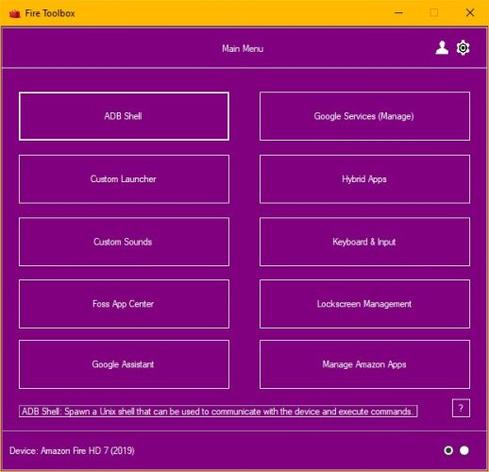This screenshot has width=489, height=472.
Task: Select the first page indicator dot
Action: point(448,451)
